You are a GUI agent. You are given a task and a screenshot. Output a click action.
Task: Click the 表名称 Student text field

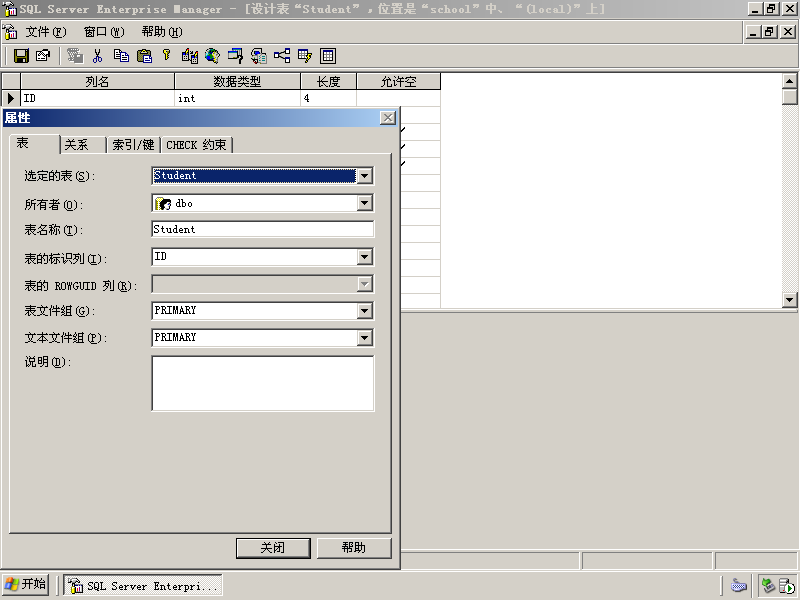coord(263,229)
